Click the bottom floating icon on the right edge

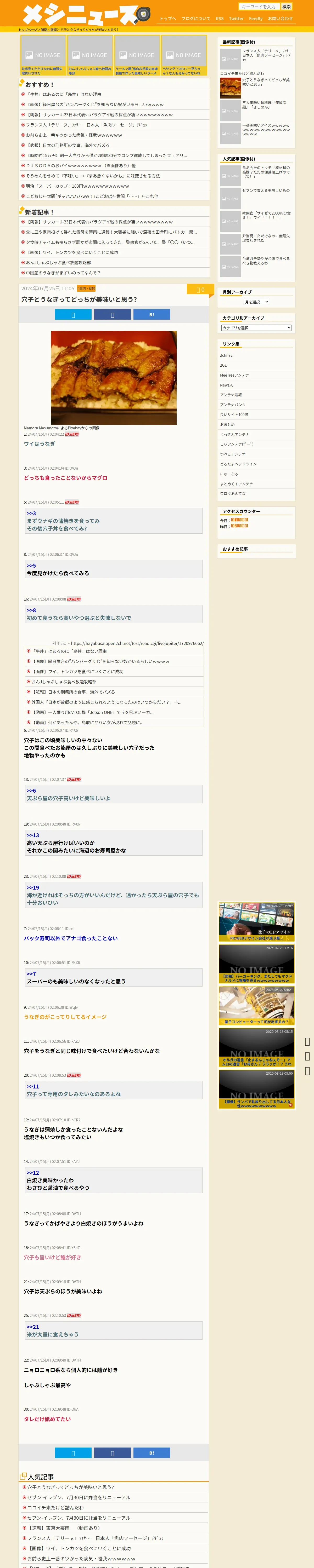point(307,1071)
